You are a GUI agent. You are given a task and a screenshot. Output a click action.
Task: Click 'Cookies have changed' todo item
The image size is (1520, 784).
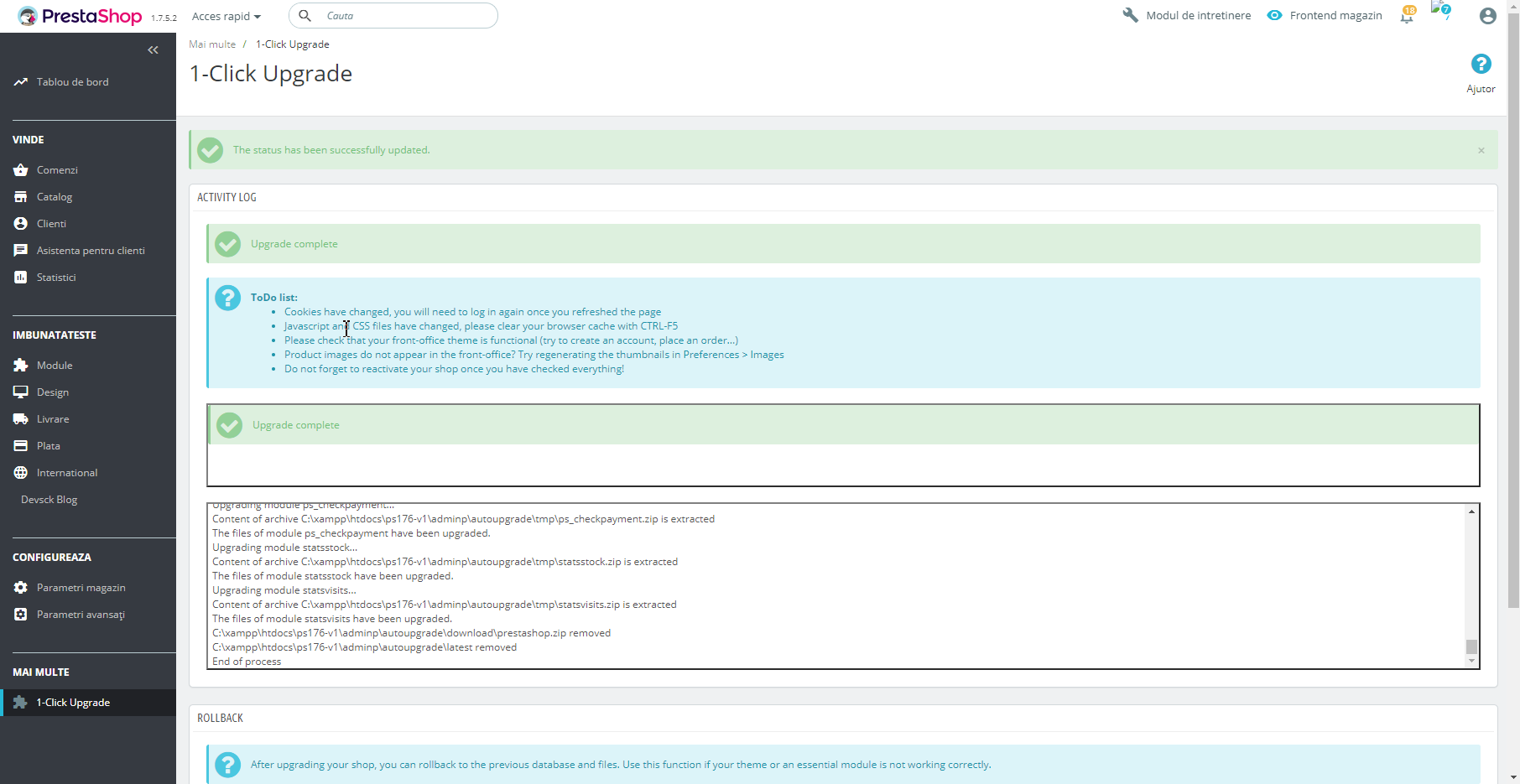472,312
